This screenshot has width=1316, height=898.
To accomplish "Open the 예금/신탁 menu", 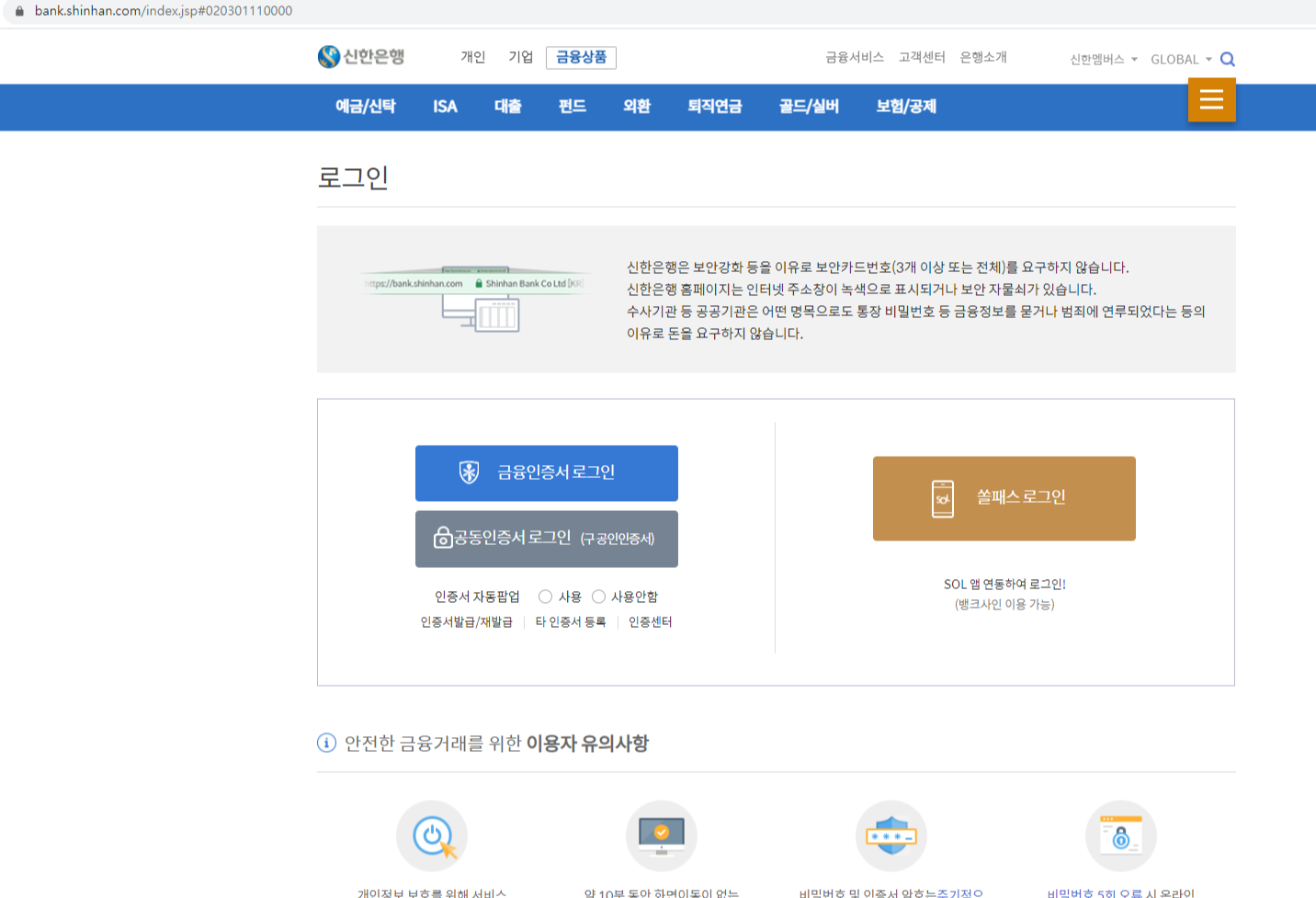I will [x=366, y=107].
